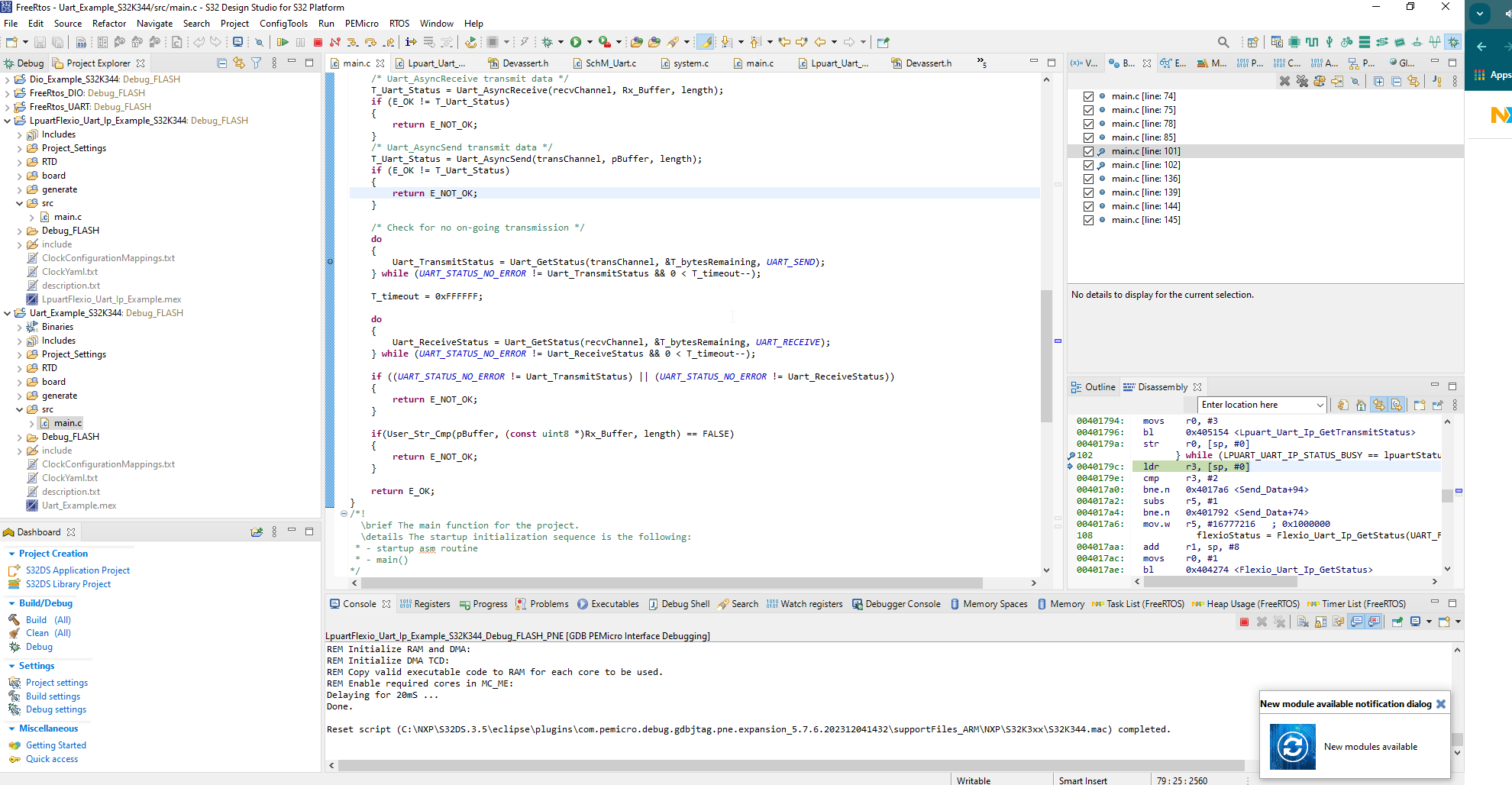
Task: Switch to the Registers tab
Action: [425, 604]
